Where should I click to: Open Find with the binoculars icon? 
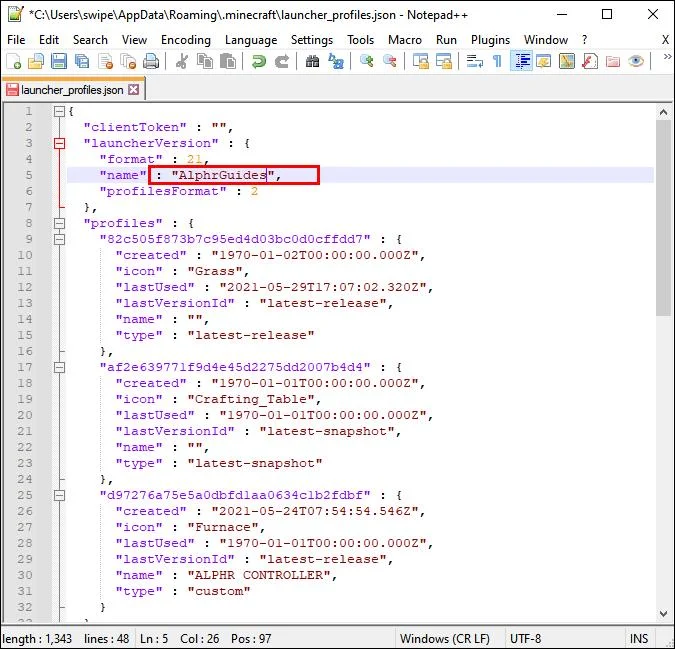[x=313, y=61]
